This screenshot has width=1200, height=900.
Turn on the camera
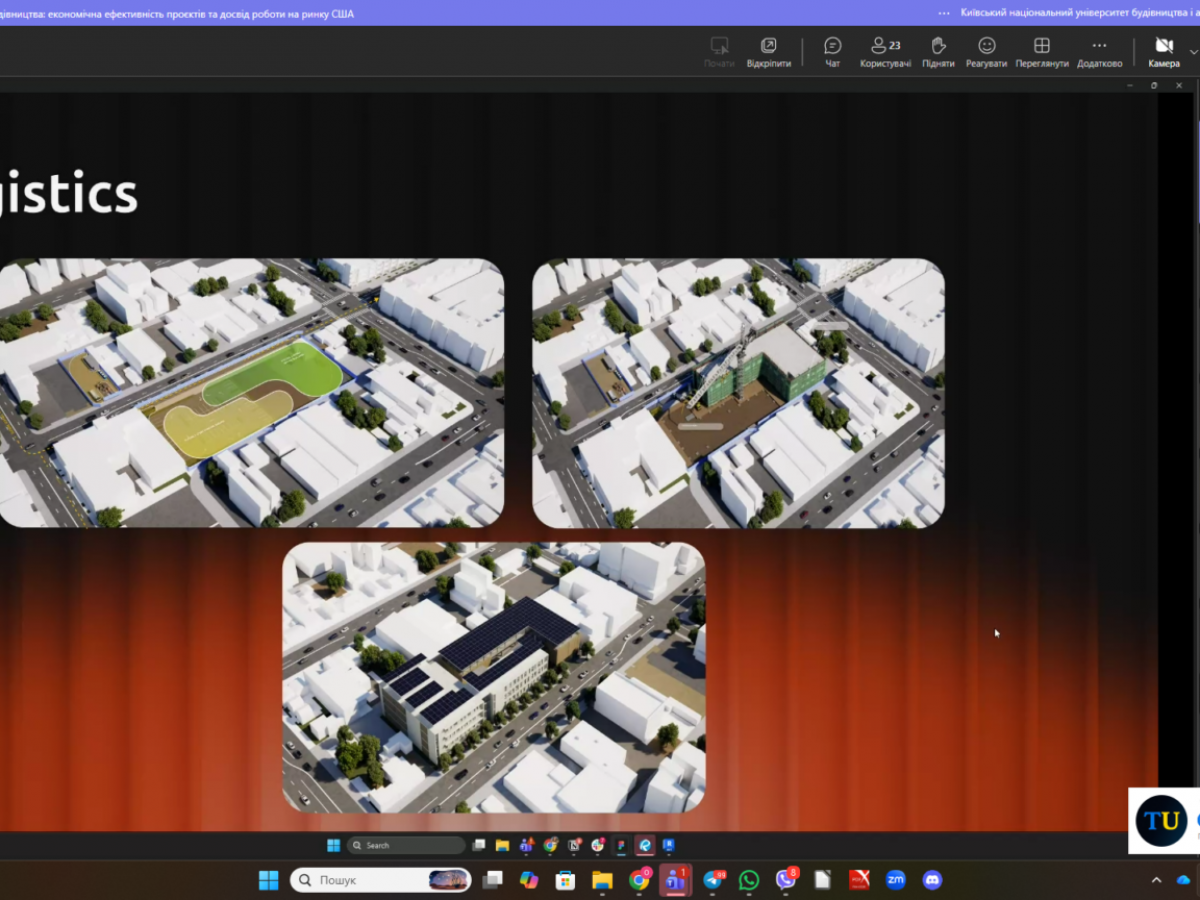(1164, 52)
